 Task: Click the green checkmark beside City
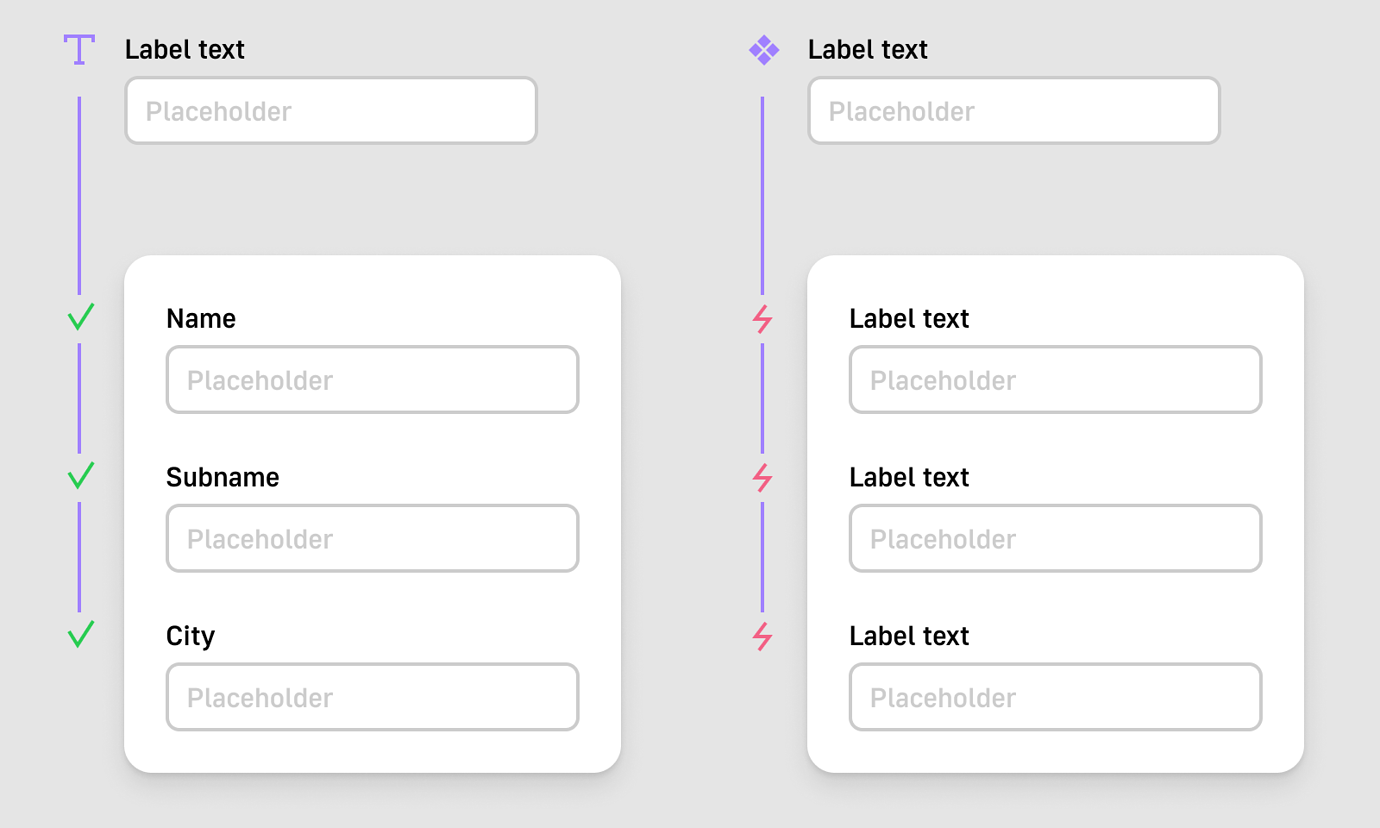(x=81, y=634)
